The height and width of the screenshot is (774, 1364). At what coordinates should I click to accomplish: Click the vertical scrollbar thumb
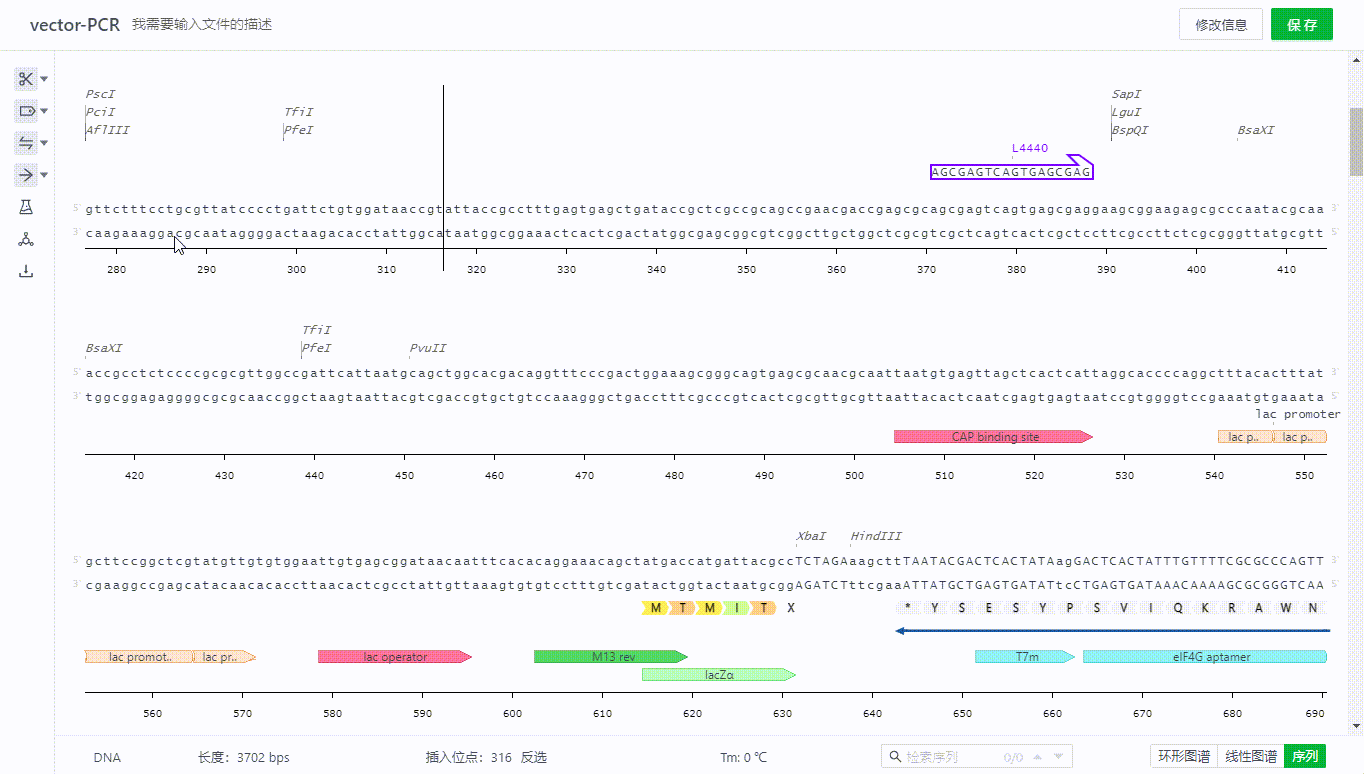point(1356,140)
